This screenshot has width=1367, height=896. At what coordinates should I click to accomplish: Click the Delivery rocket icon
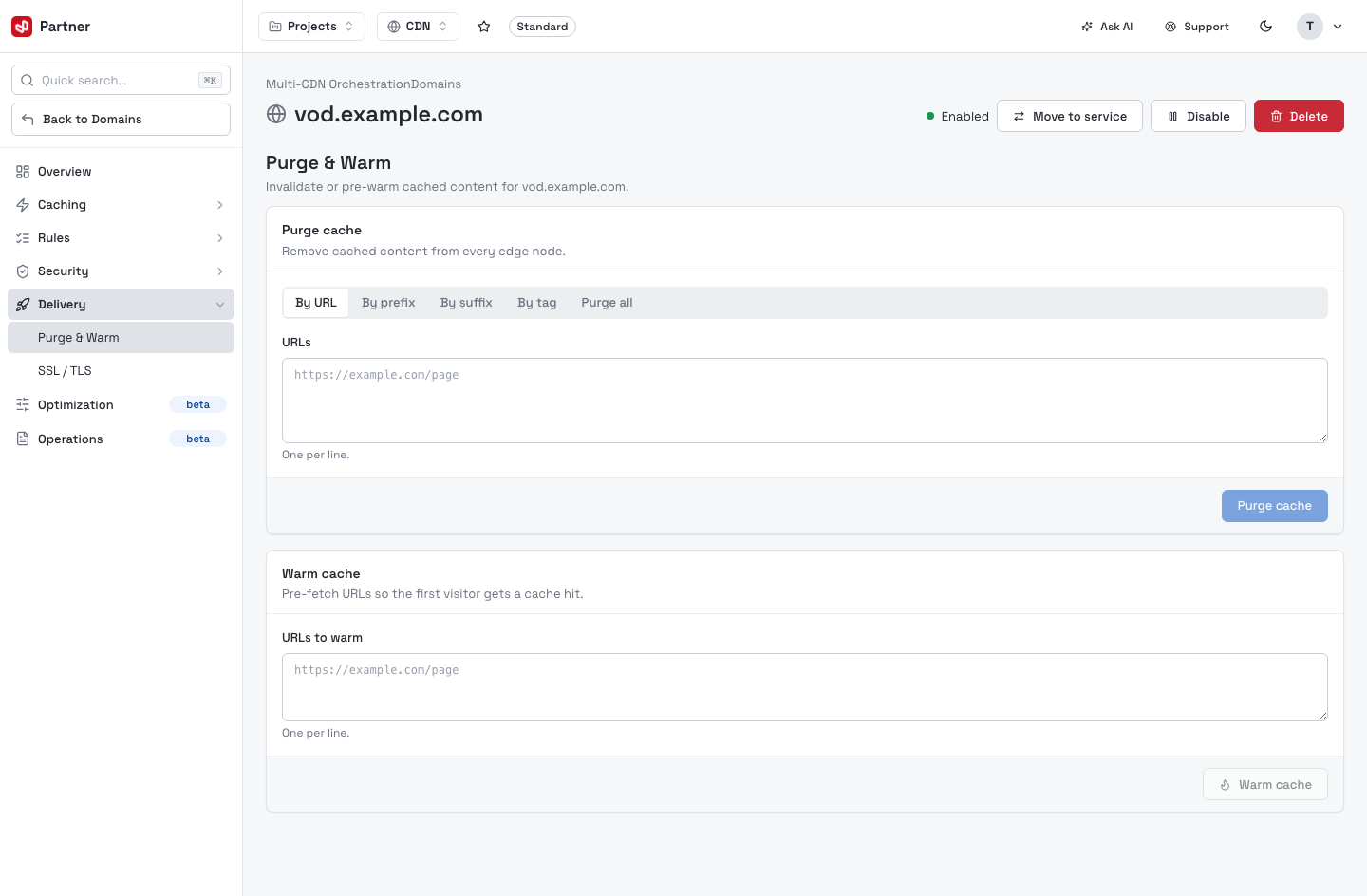[23, 305]
